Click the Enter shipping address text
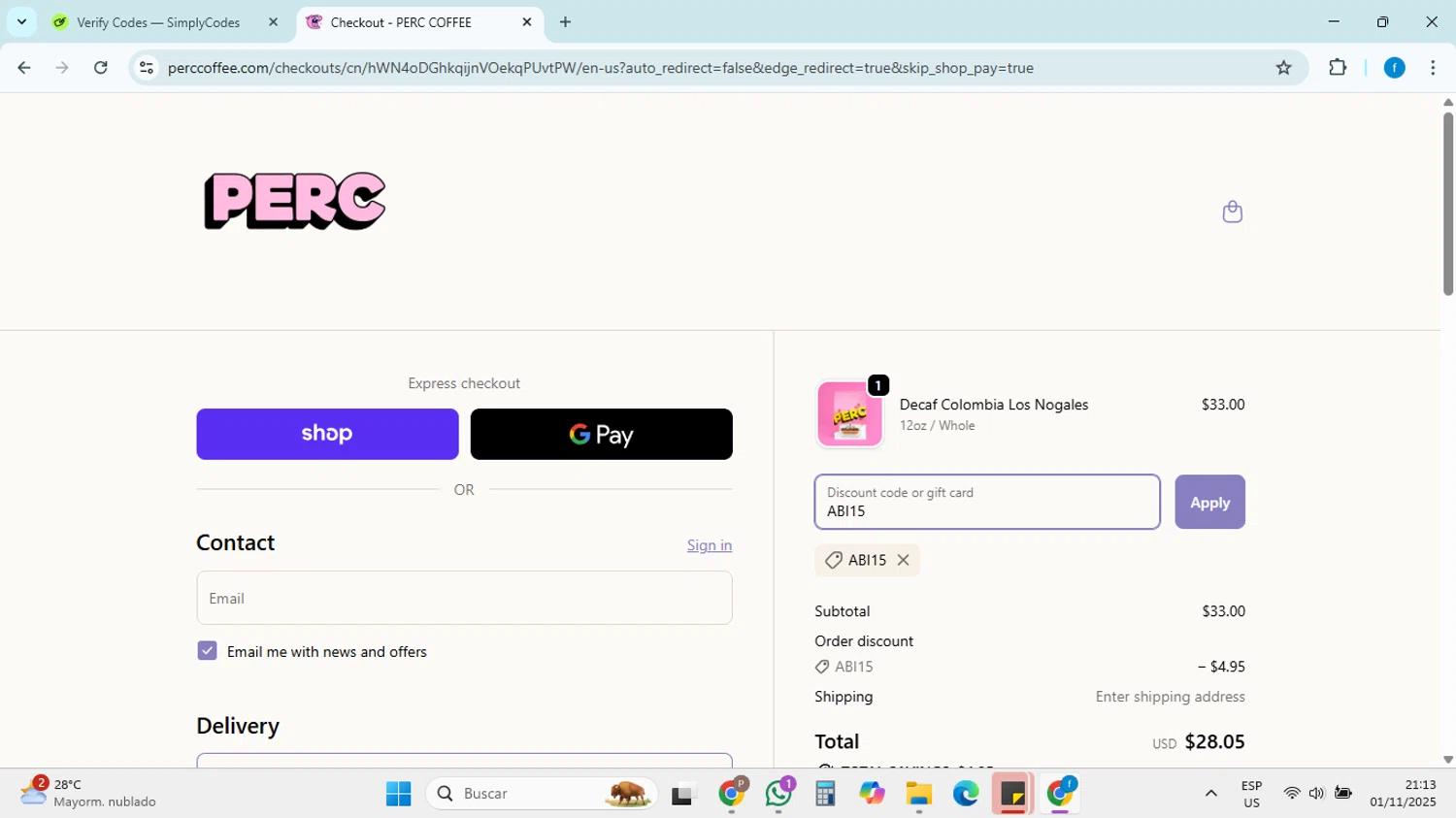Screen dimensions: 1456x818 pyautogui.click(x=1170, y=697)
